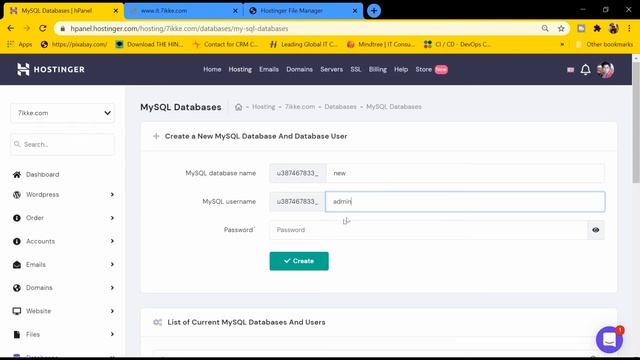Click the Dashboard home icon in sidebar
640x360 pixels.
(x=17, y=175)
